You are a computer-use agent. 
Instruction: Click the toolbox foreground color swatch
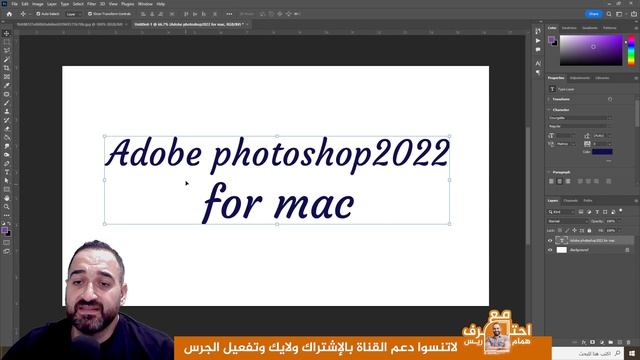pos(4,231)
